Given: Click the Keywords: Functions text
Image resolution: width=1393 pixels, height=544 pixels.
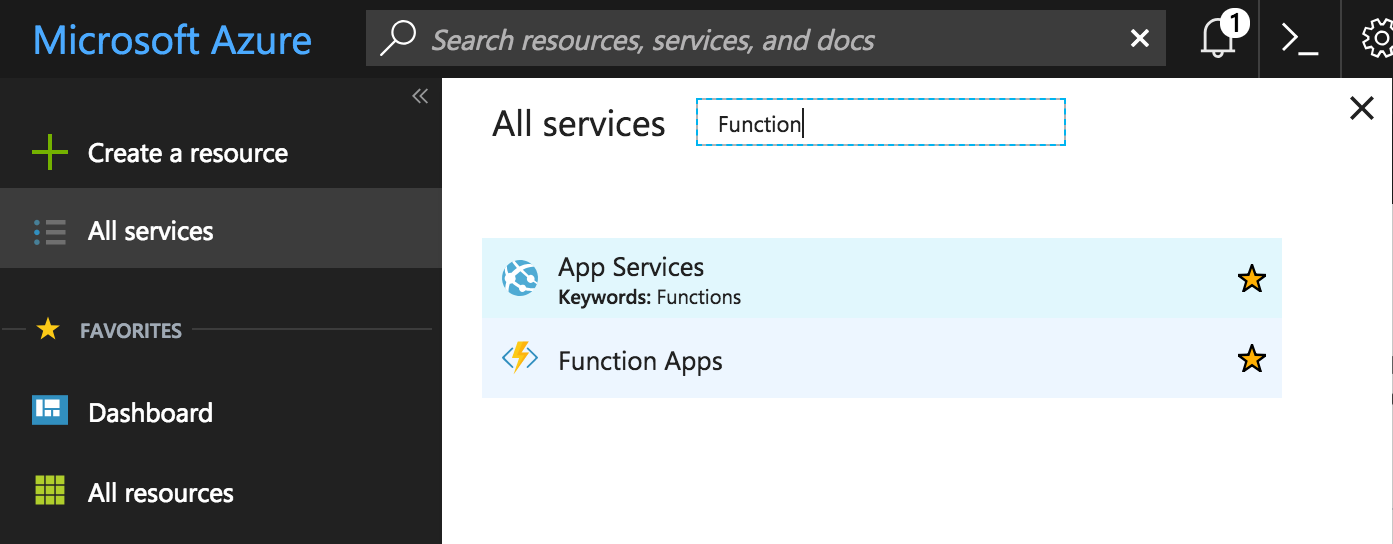Looking at the screenshot, I should (650, 297).
